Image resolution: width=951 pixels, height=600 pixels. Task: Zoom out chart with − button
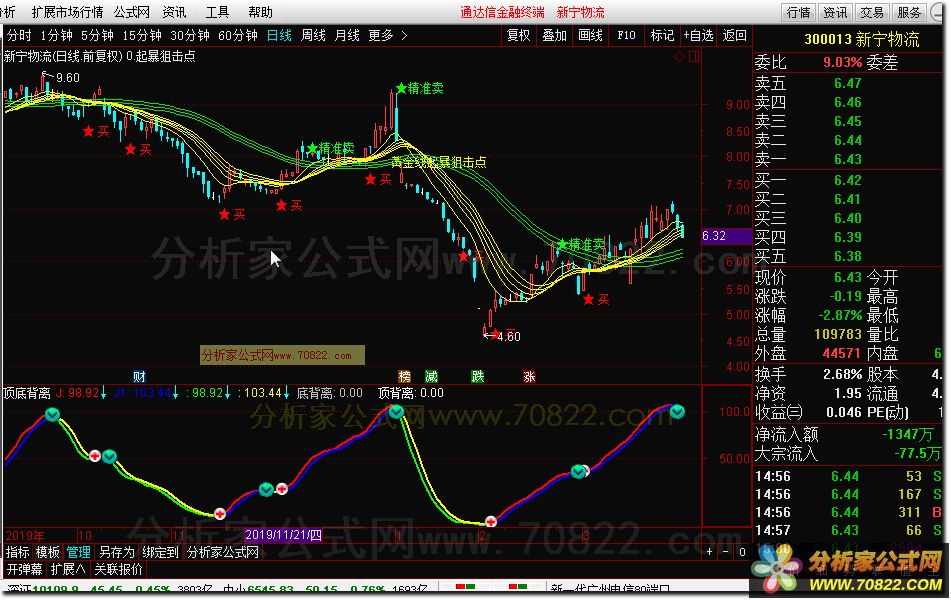pos(725,551)
